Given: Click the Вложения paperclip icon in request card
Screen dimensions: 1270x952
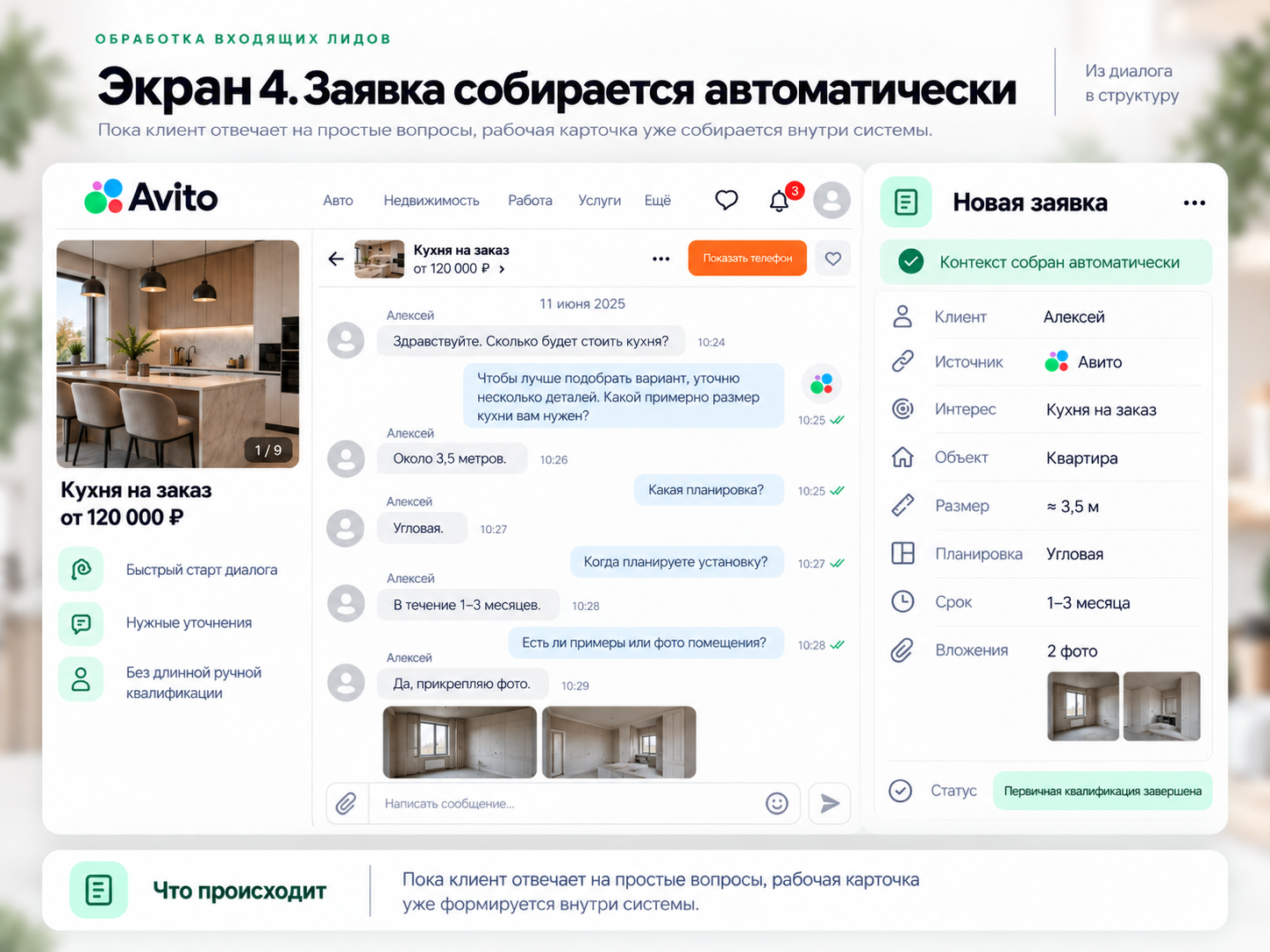Looking at the screenshot, I should coord(903,650).
